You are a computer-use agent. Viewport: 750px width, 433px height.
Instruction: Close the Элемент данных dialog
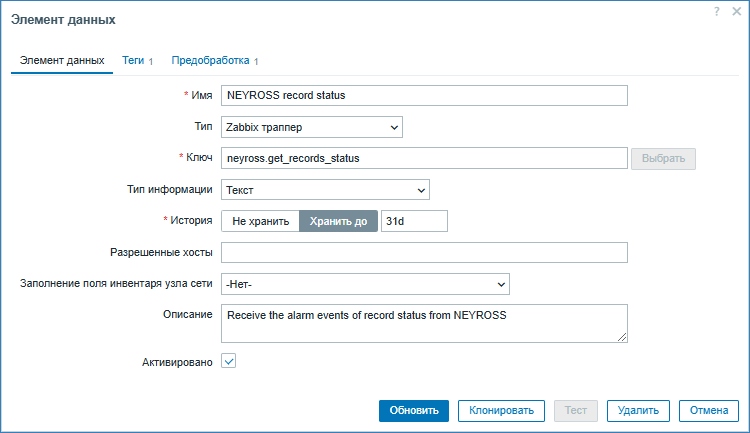click(x=733, y=10)
